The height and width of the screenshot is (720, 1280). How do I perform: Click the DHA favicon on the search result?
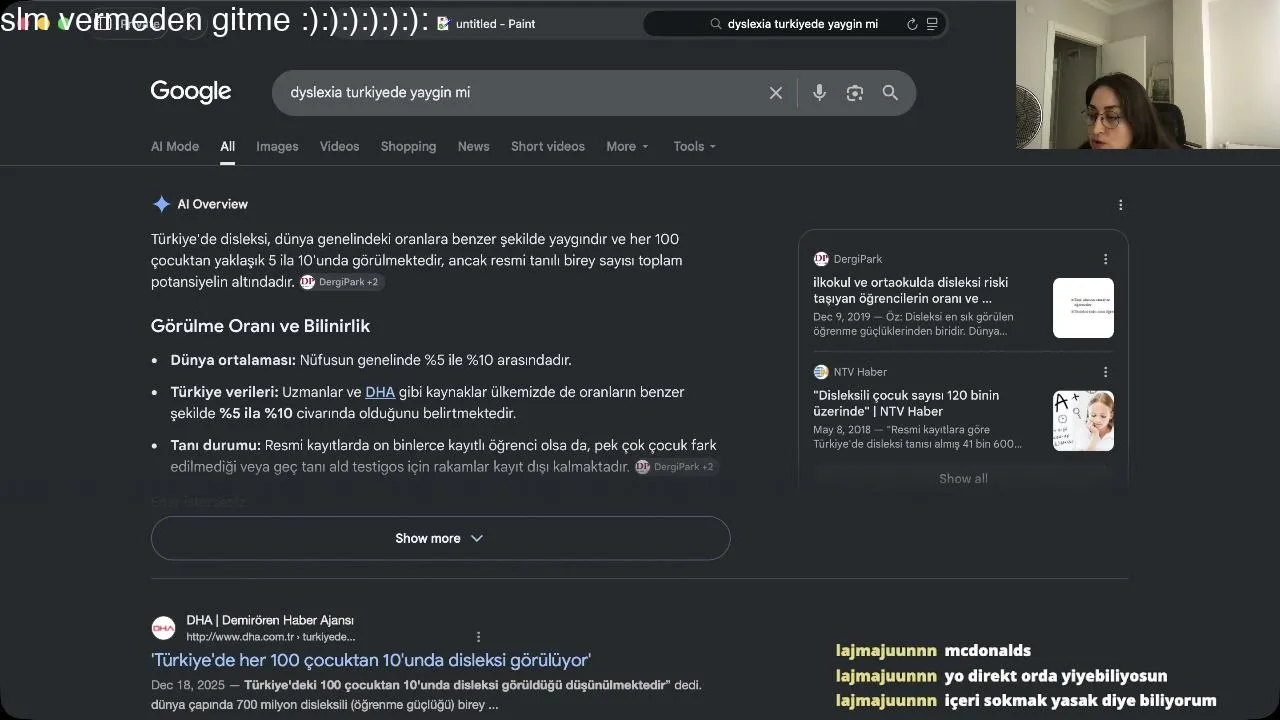pos(163,628)
